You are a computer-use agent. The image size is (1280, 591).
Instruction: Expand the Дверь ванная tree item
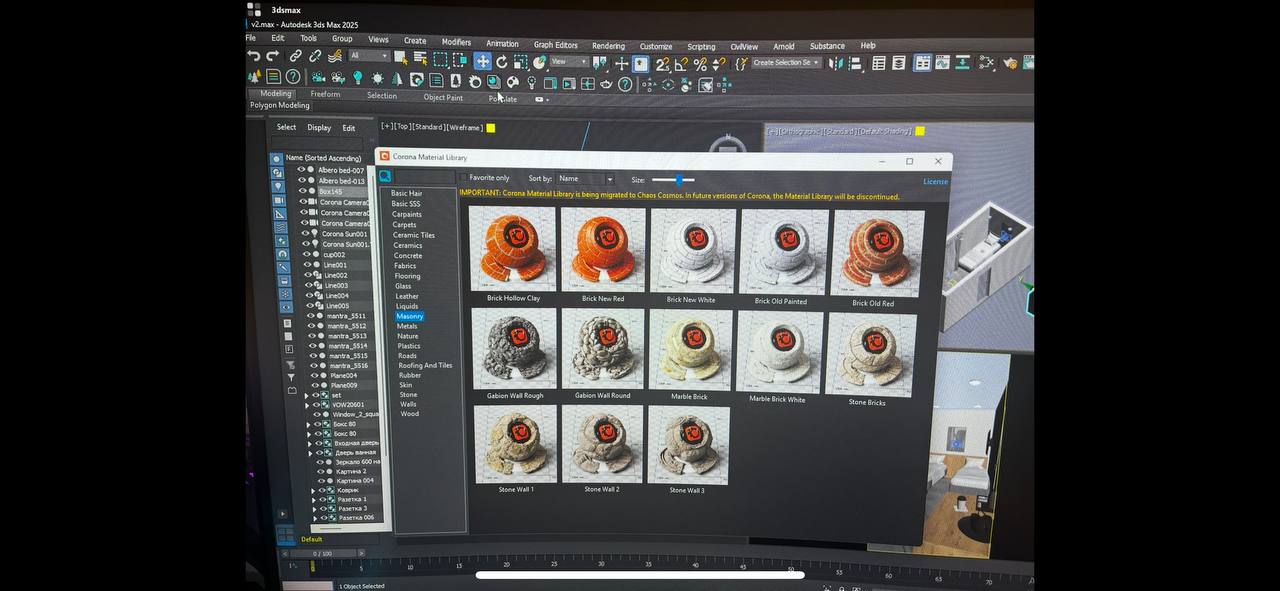click(x=310, y=453)
